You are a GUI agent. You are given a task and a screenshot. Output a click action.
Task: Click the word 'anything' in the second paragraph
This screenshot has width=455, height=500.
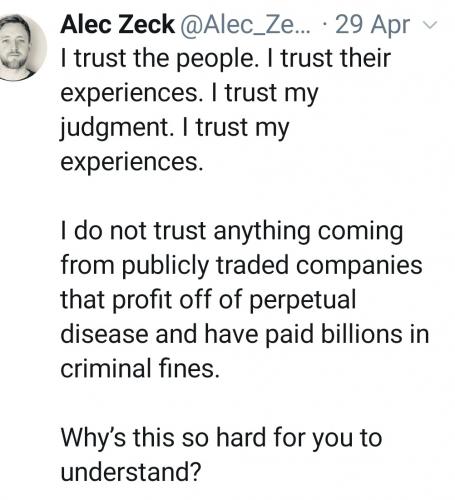262,232
